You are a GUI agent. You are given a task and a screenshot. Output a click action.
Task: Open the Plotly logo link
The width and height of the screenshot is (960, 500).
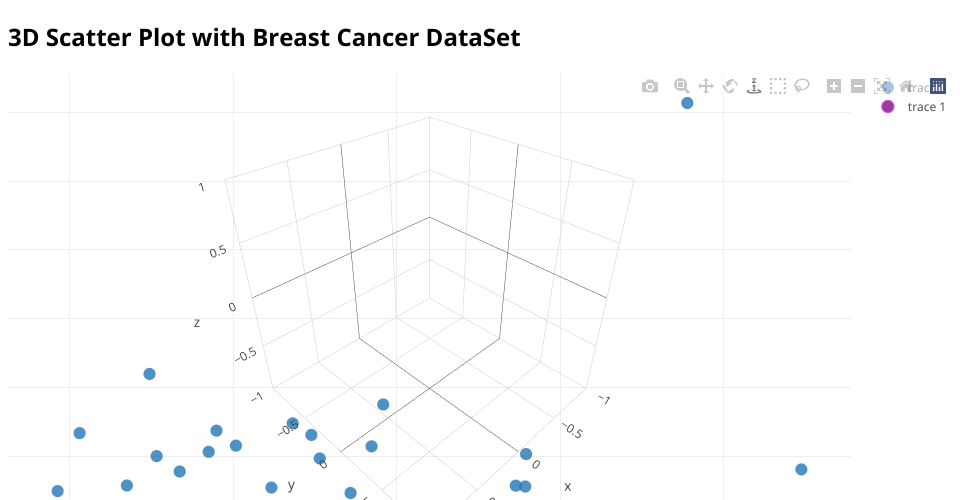click(x=937, y=86)
